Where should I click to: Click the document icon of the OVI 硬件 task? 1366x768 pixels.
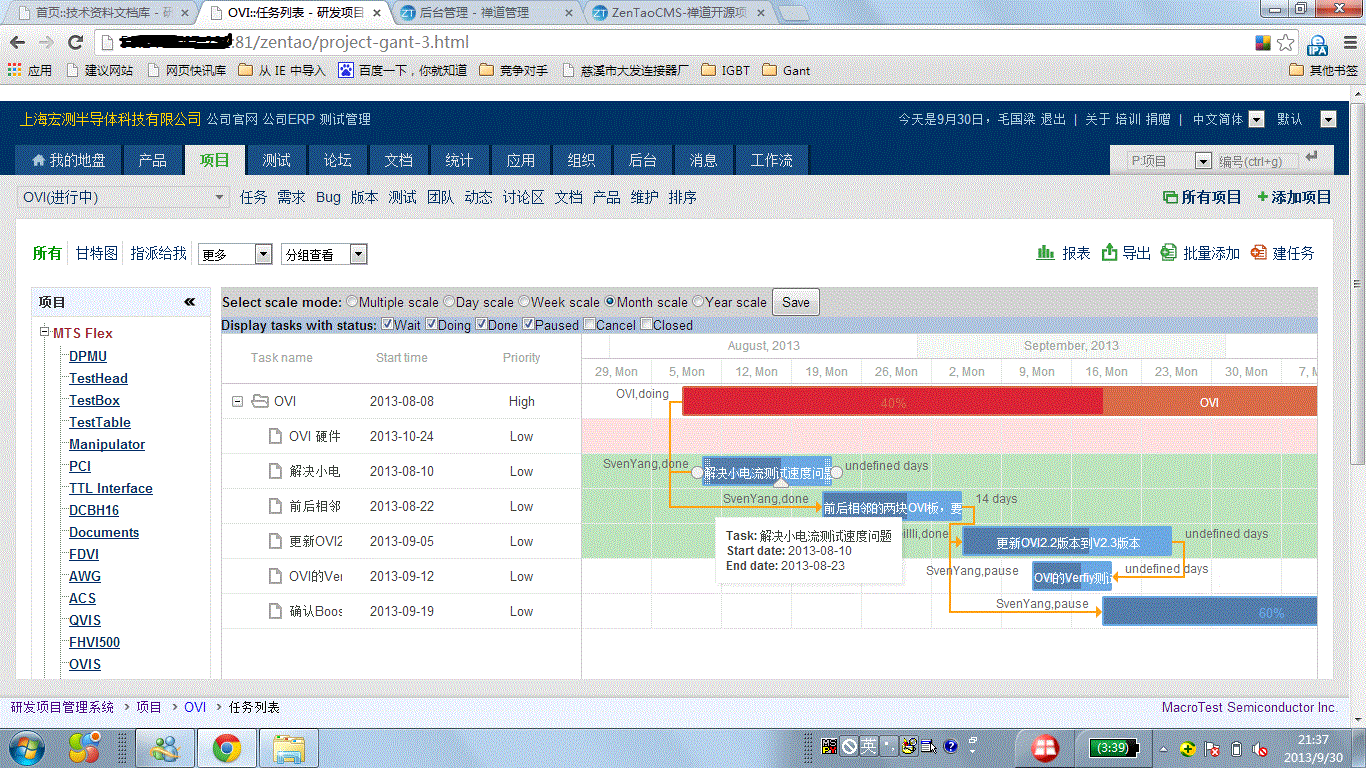[276, 437]
